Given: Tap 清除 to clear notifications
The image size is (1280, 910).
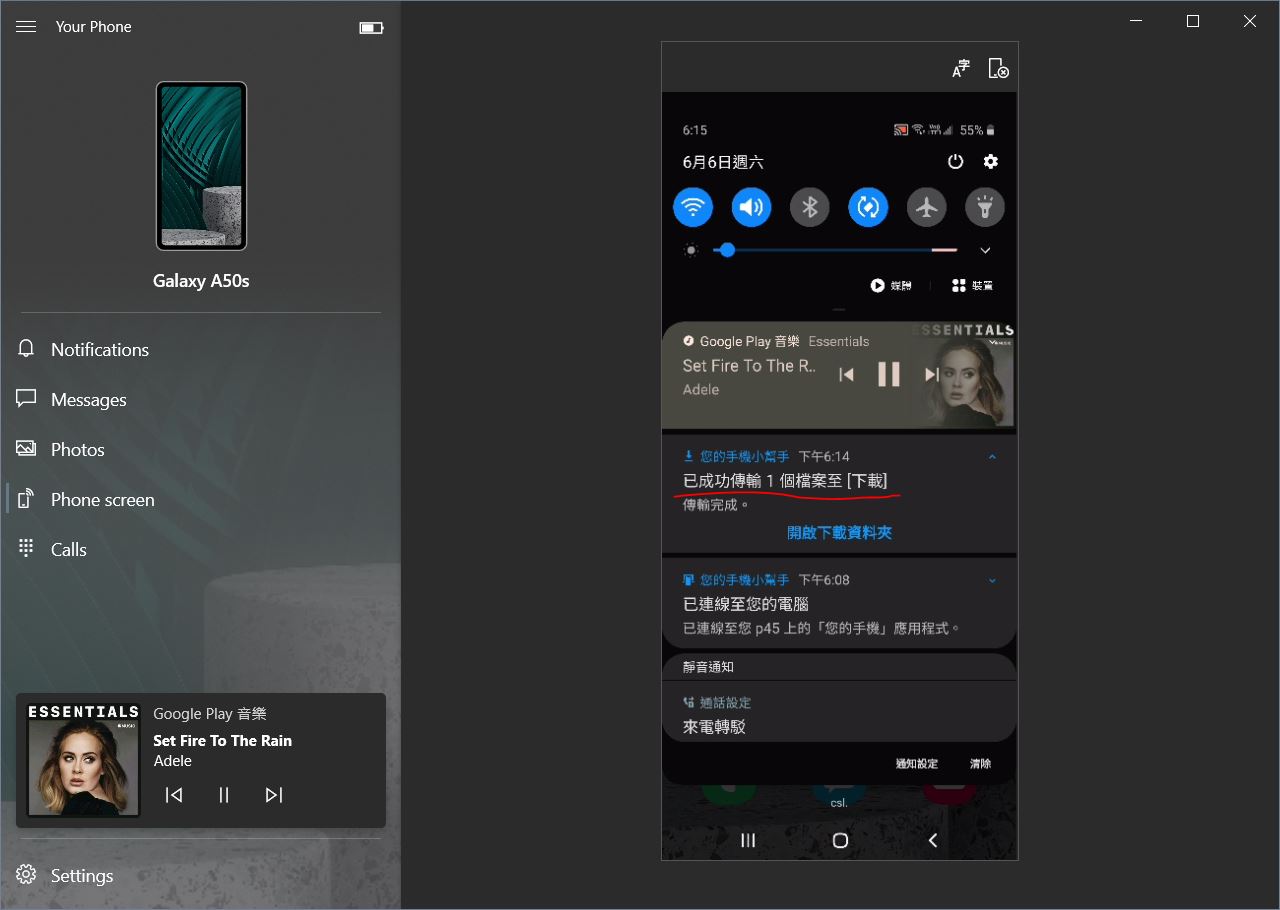Looking at the screenshot, I should pos(980,764).
